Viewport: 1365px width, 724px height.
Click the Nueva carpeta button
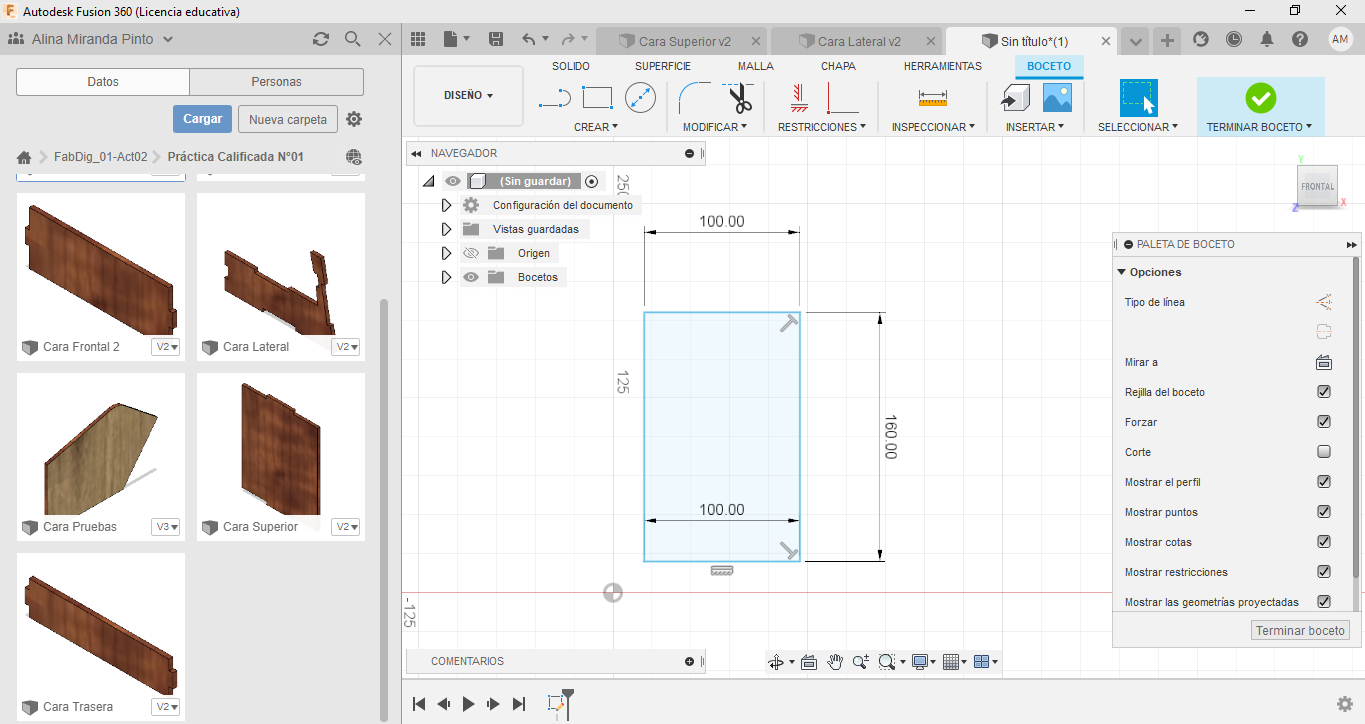pos(287,119)
